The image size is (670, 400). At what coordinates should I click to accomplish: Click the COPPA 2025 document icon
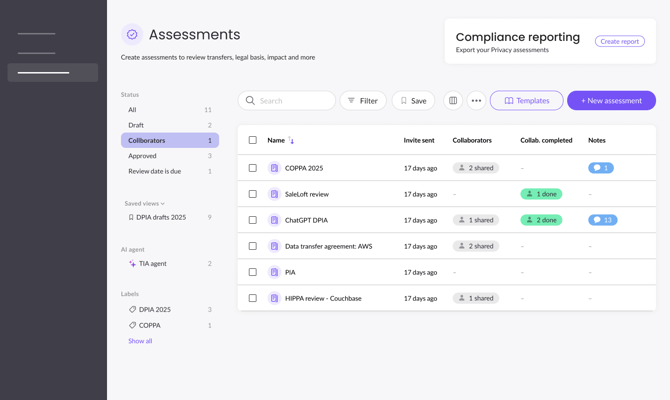point(274,168)
